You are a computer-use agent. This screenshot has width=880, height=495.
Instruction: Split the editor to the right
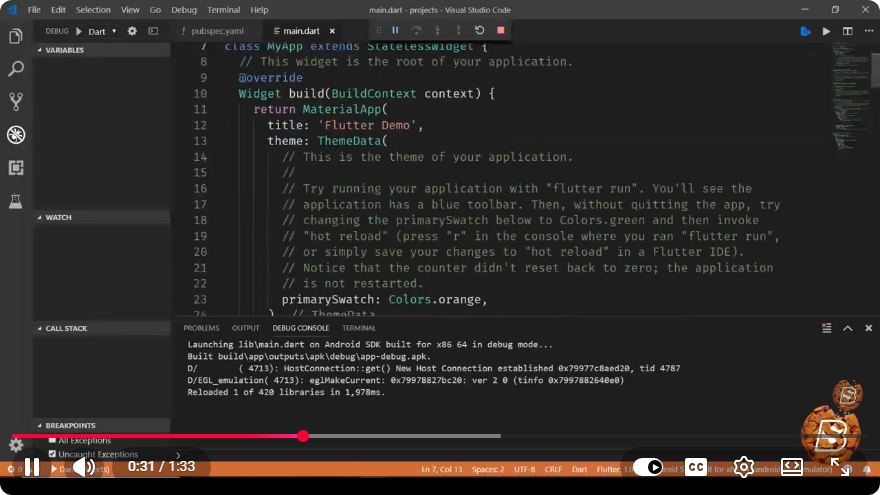[x=847, y=31]
